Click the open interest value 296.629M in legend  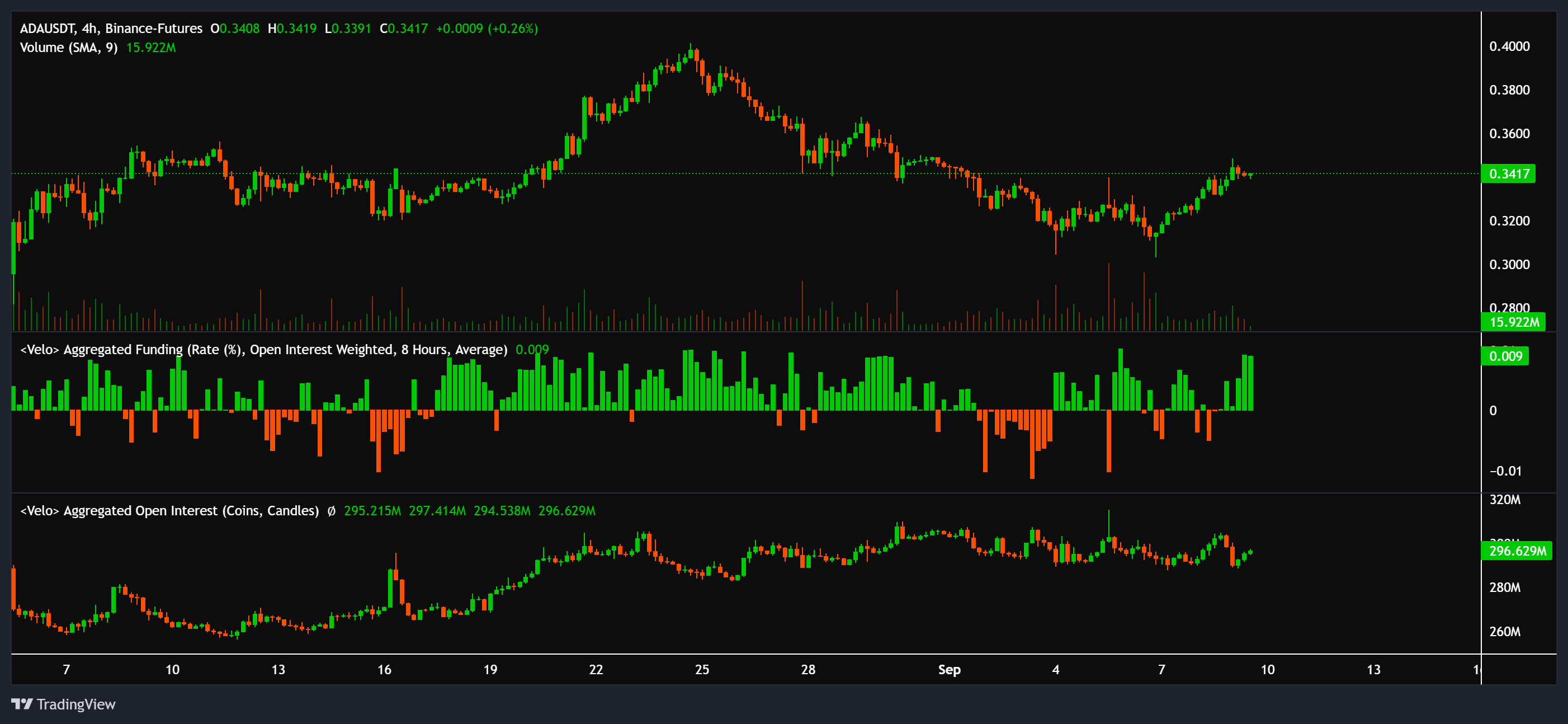point(566,511)
